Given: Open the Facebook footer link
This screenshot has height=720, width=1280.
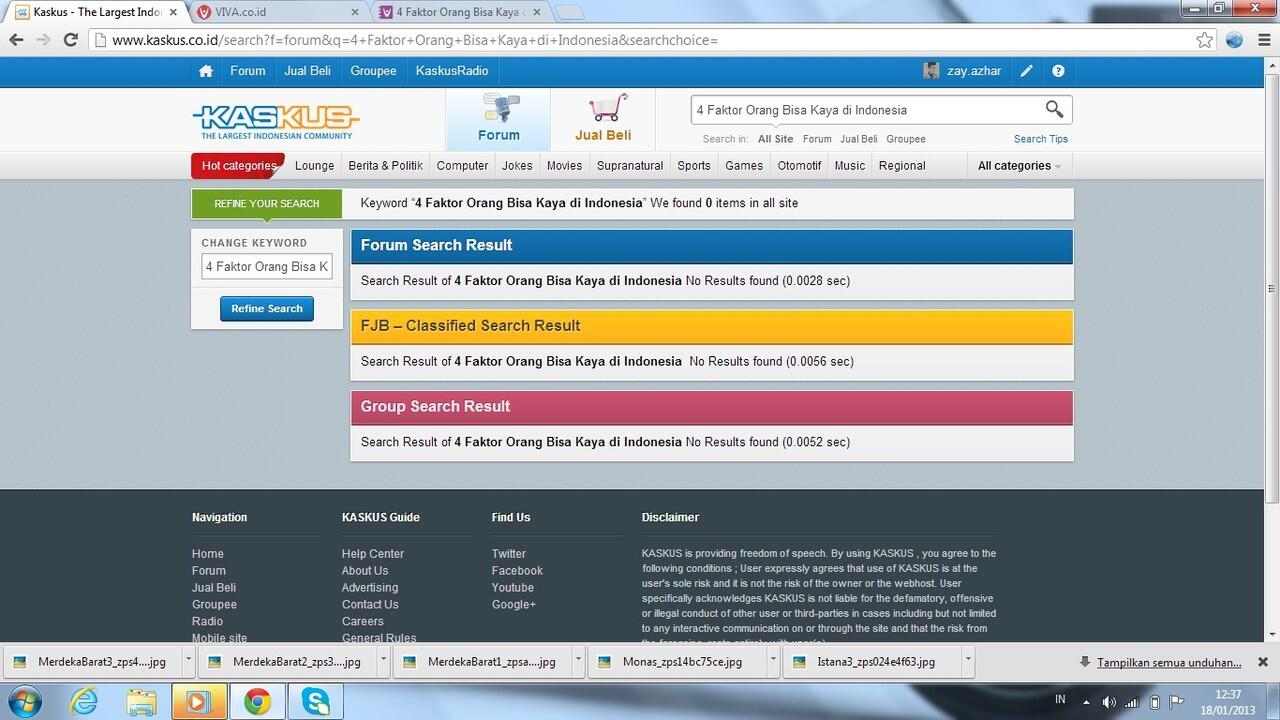Looking at the screenshot, I should (x=517, y=571).
